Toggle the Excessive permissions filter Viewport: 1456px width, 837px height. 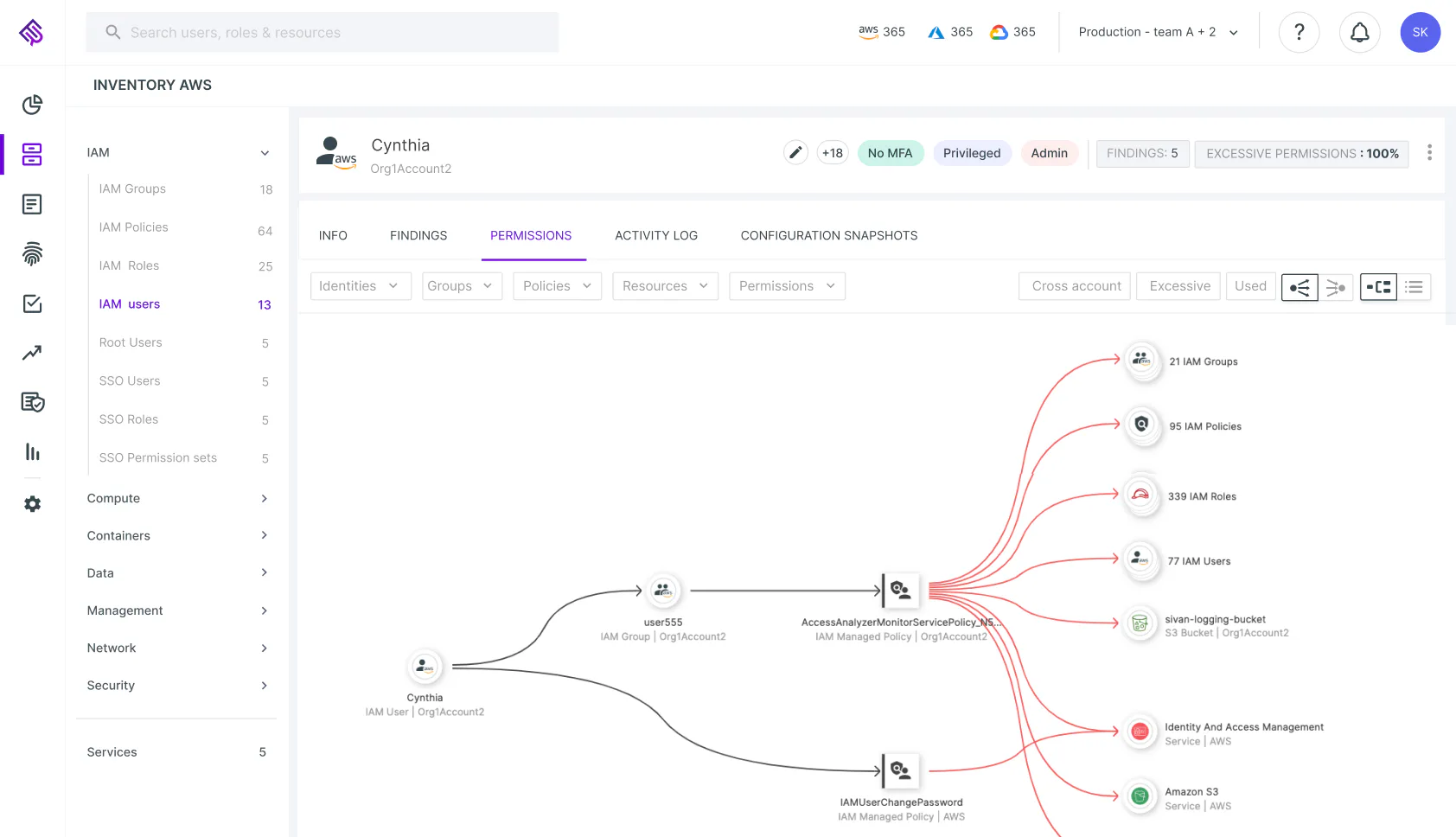point(1179,286)
